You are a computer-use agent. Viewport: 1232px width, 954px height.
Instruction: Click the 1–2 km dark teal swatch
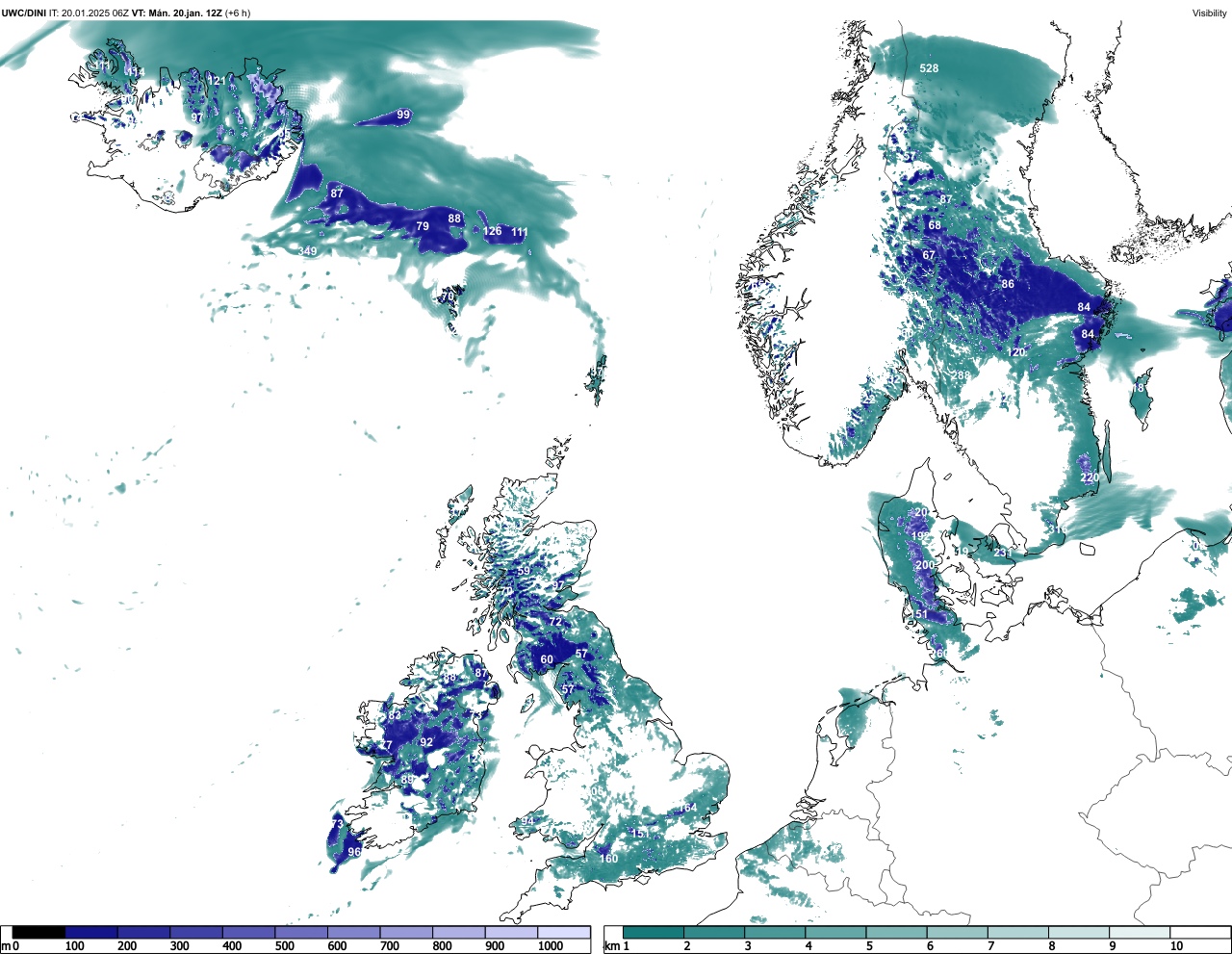coord(654,933)
